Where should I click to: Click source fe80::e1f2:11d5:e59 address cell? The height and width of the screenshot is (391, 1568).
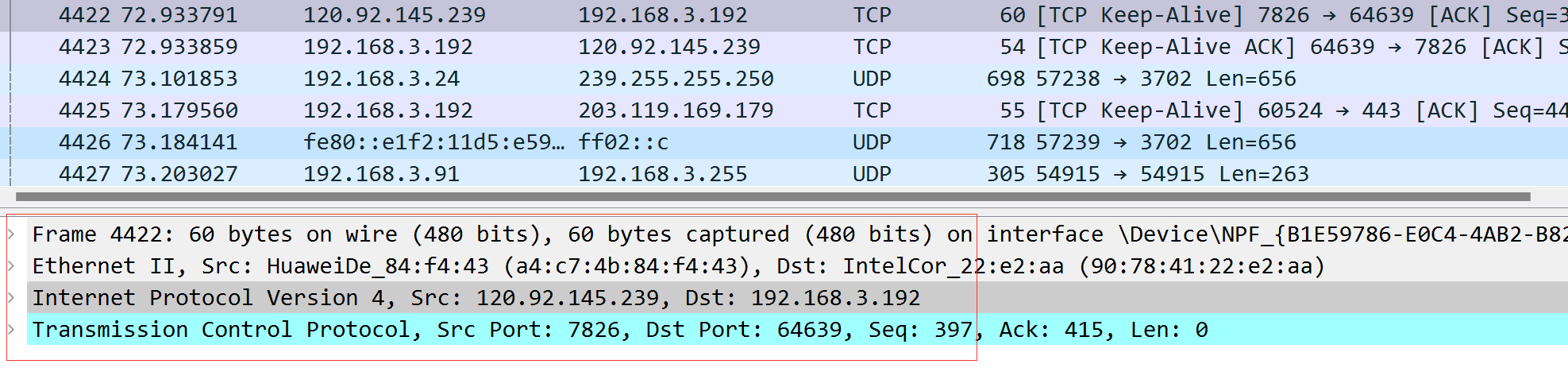(434, 142)
